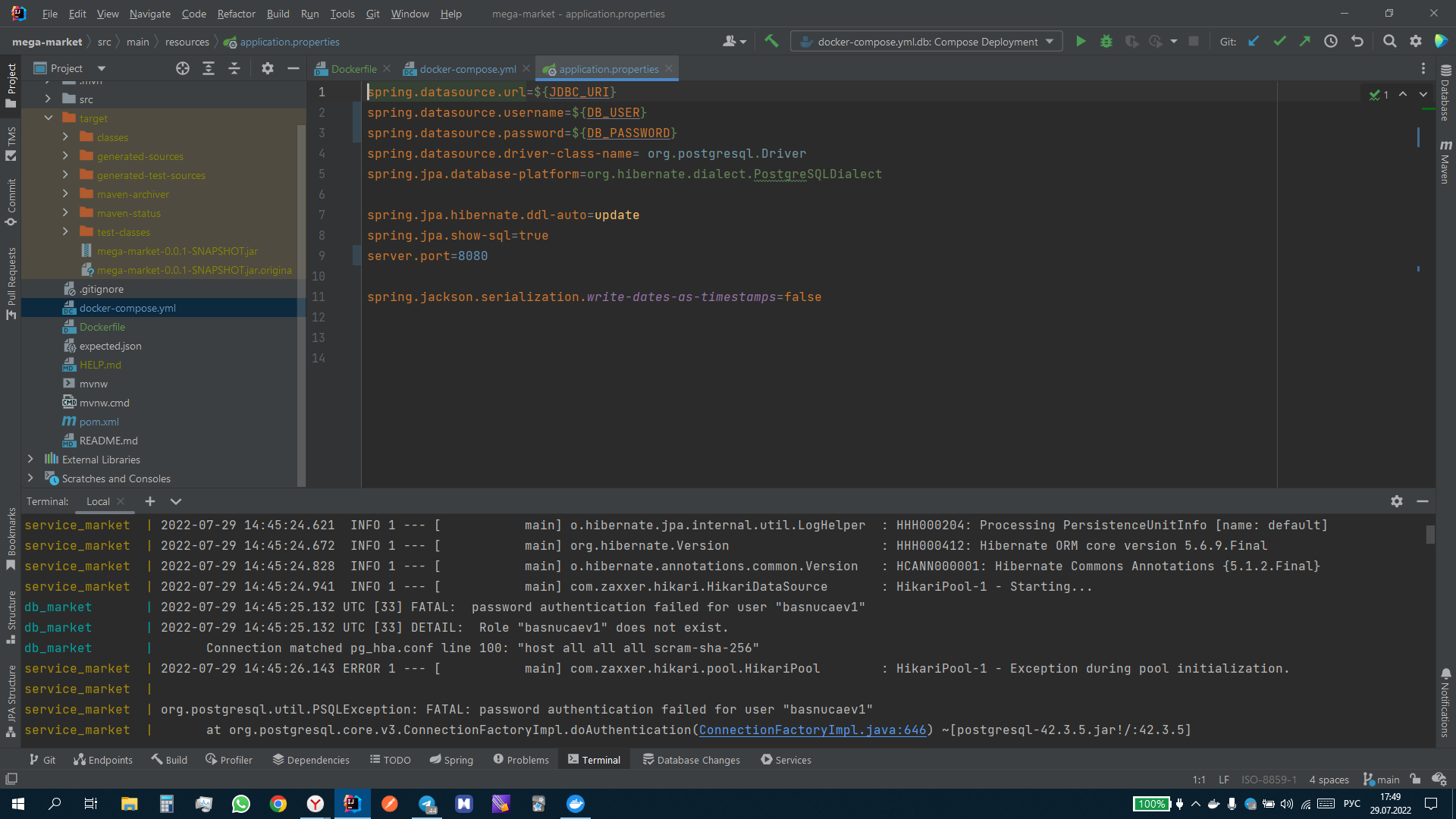Collapse all in Project panel
This screenshot has width=1456, height=819.
[x=234, y=68]
